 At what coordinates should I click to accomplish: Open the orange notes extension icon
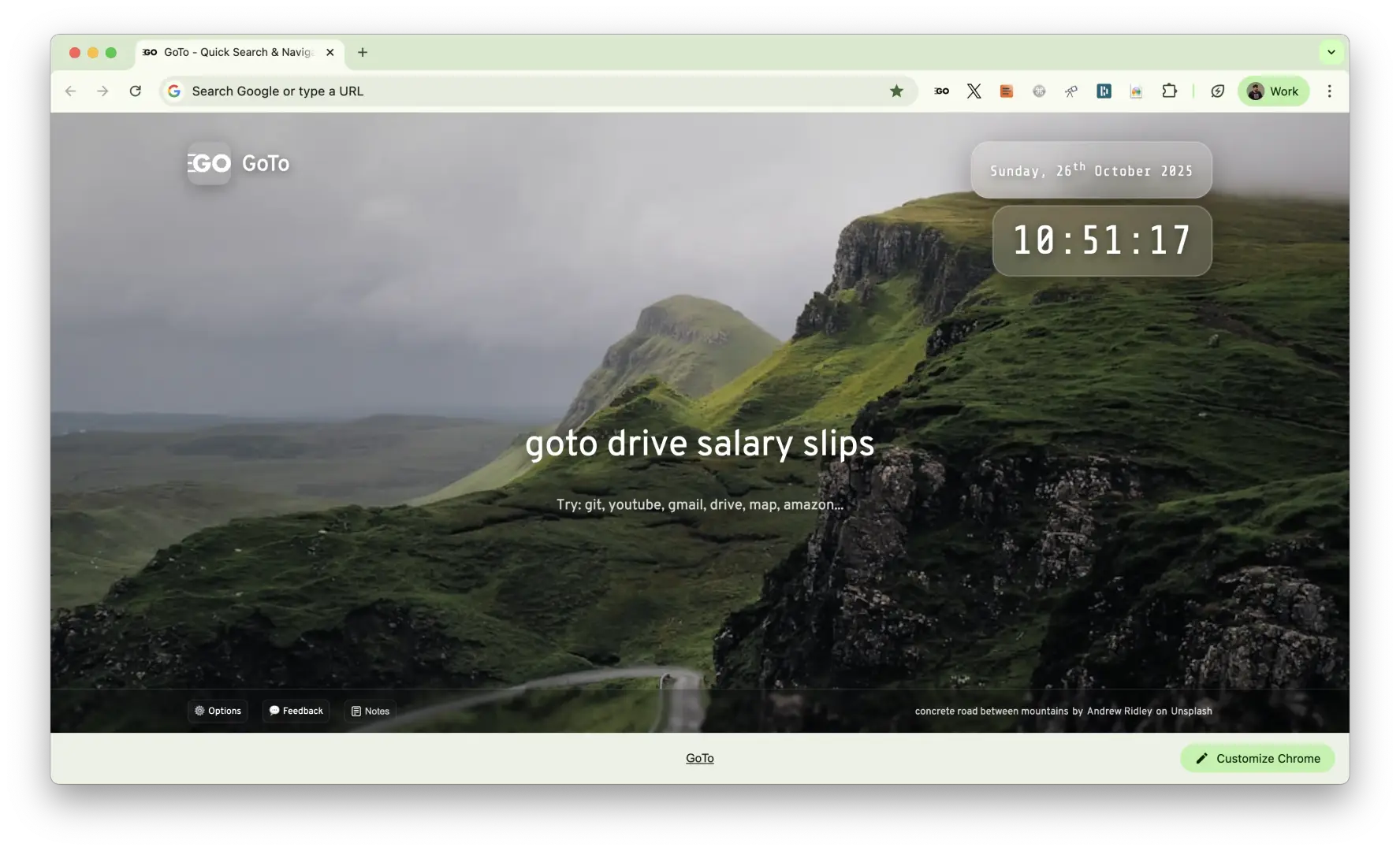click(x=1006, y=91)
